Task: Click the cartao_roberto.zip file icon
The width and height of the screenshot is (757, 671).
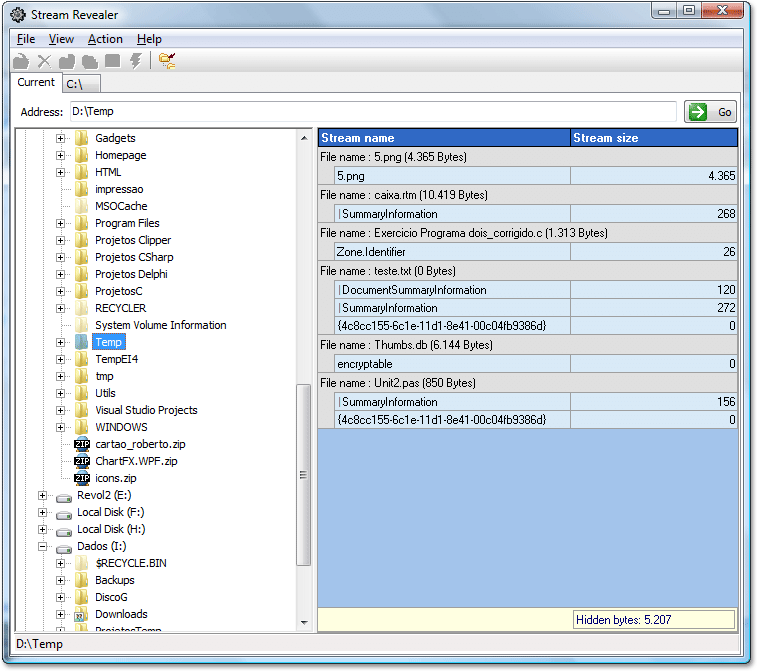Action: tap(82, 444)
